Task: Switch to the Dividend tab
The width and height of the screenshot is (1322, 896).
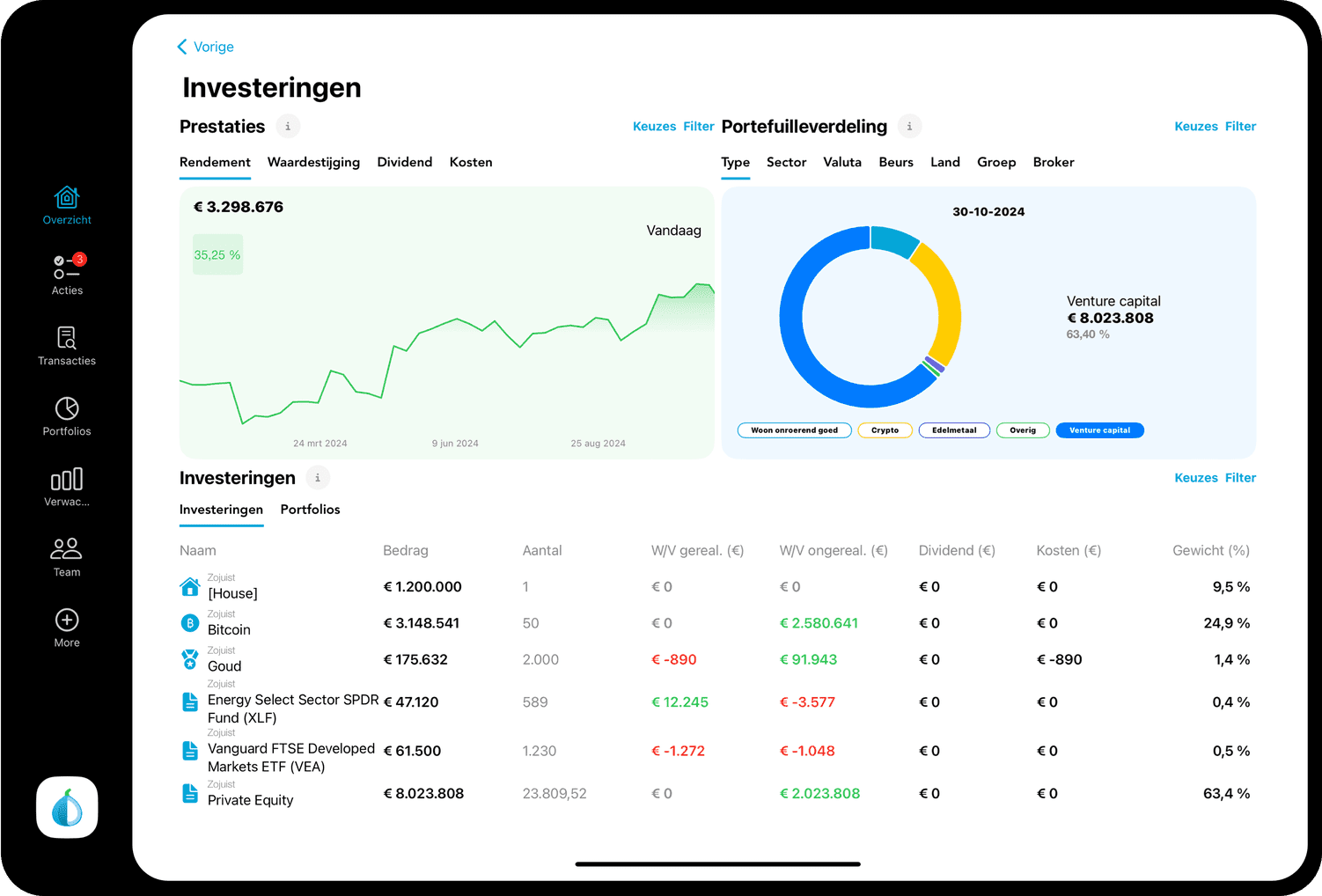Action: pyautogui.click(x=404, y=163)
